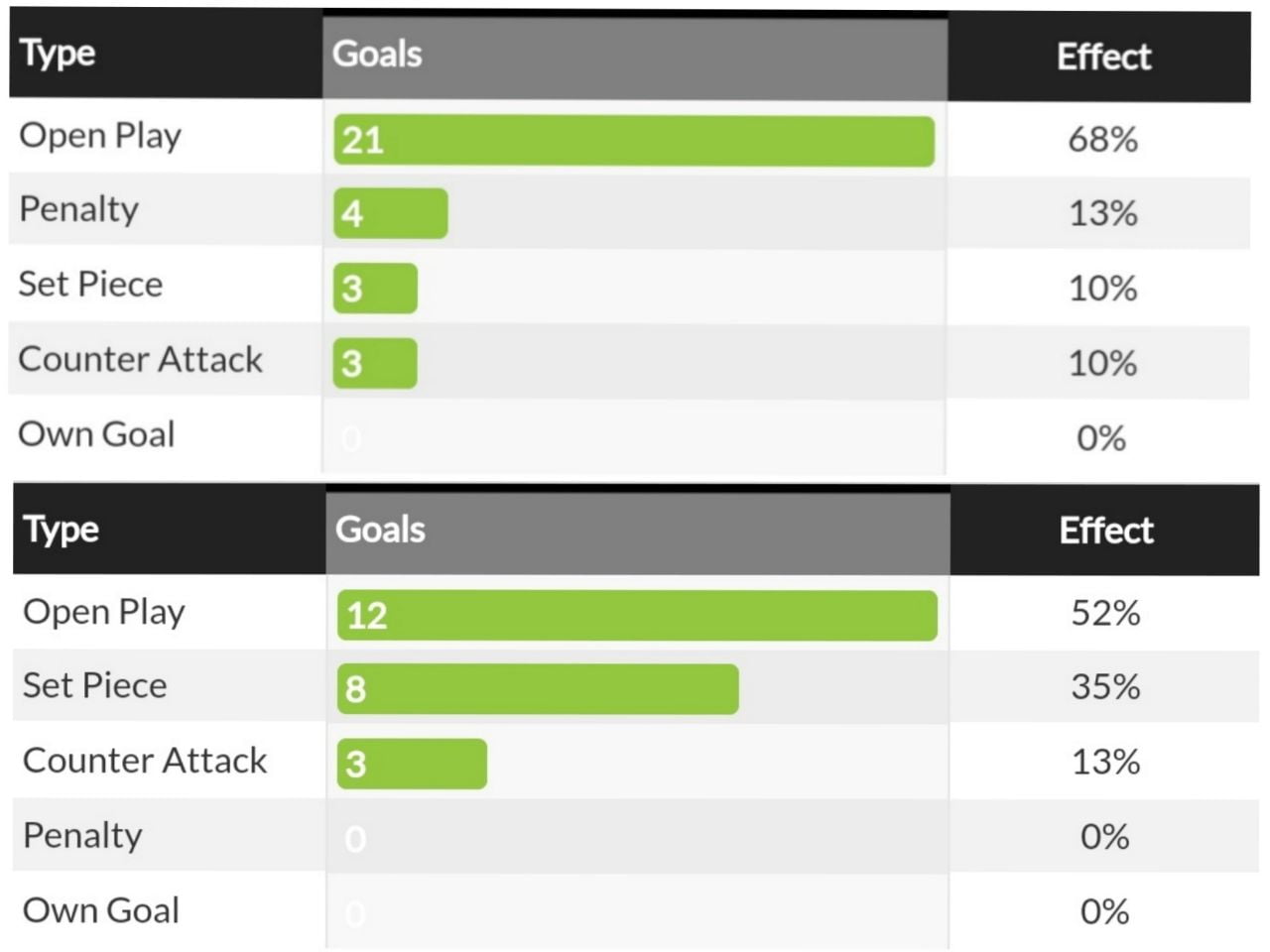Click the 68% effect value

(x=1102, y=140)
